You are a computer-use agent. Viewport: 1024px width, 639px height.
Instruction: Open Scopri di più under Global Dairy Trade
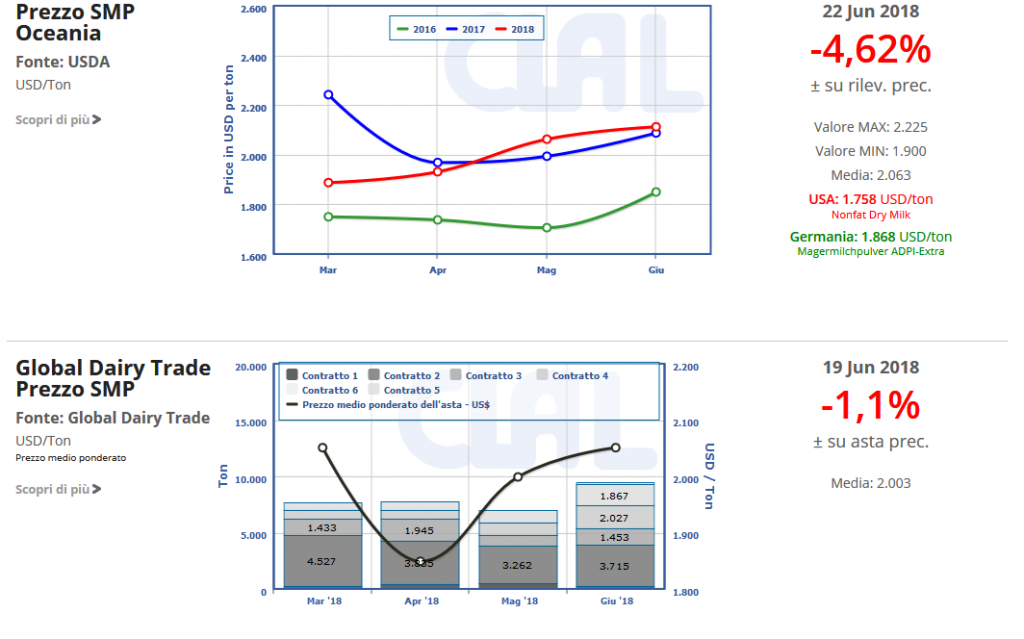tap(58, 490)
